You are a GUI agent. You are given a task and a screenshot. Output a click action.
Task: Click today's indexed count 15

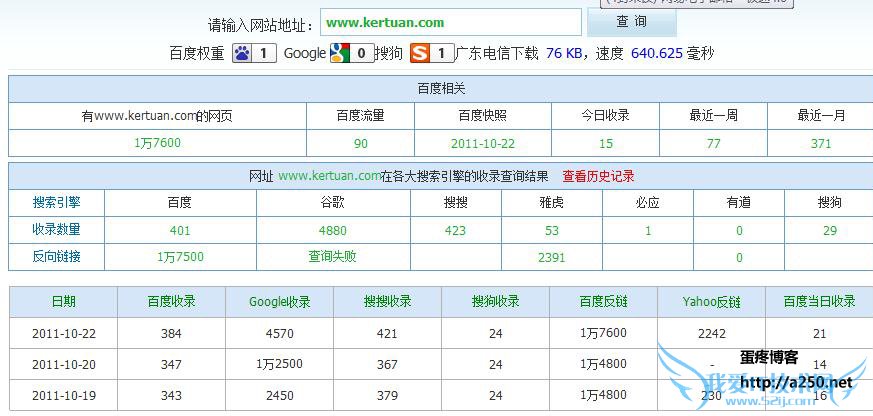[x=606, y=144]
